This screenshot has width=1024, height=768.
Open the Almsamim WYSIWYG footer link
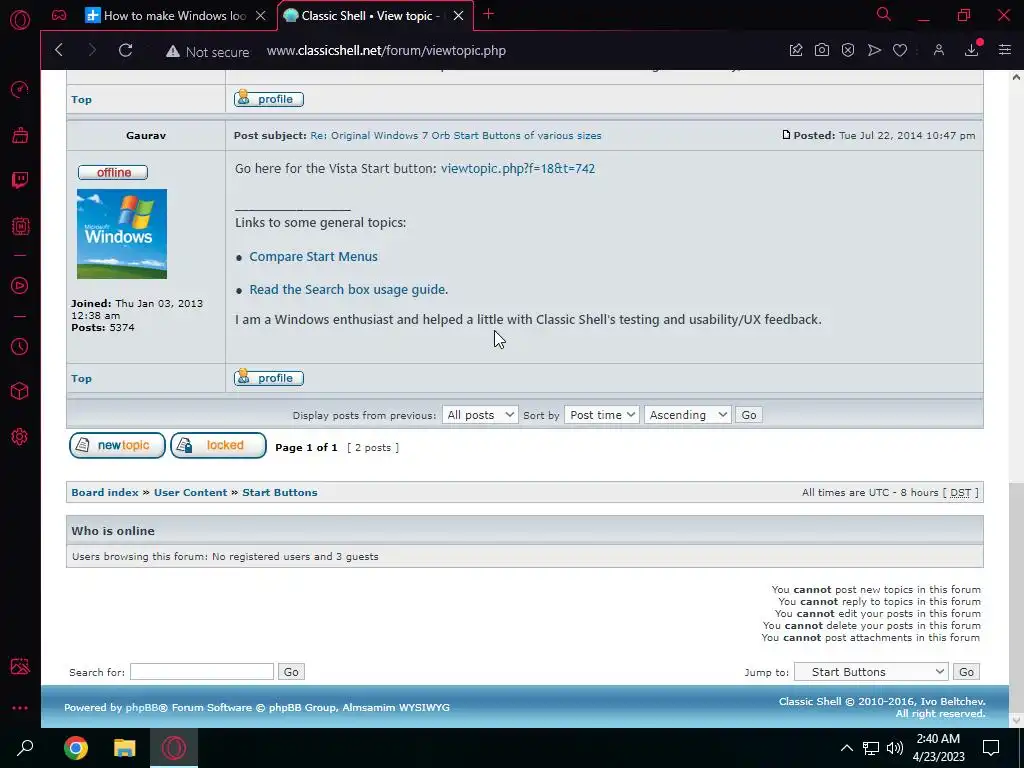(396, 707)
